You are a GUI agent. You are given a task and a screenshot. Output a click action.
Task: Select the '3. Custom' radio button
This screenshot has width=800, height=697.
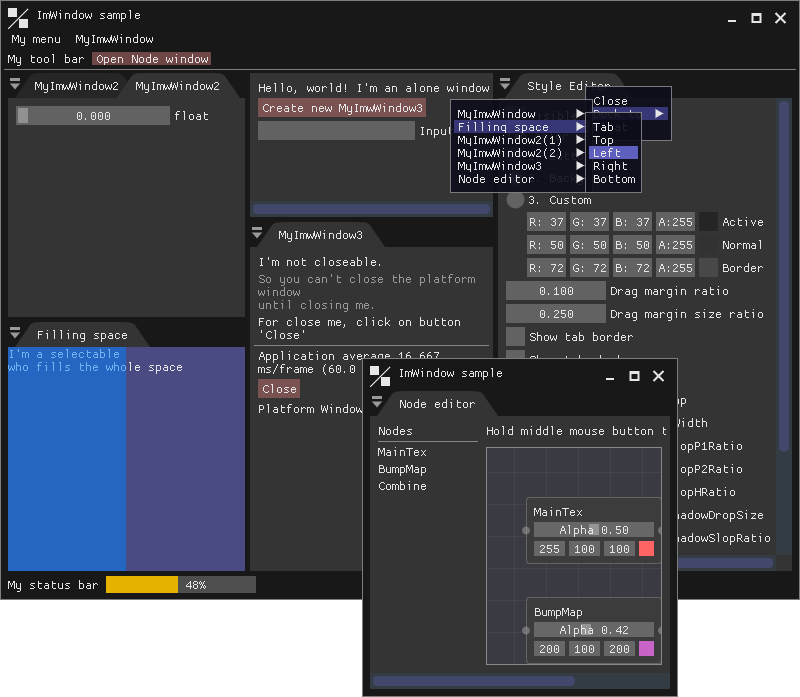(x=515, y=200)
